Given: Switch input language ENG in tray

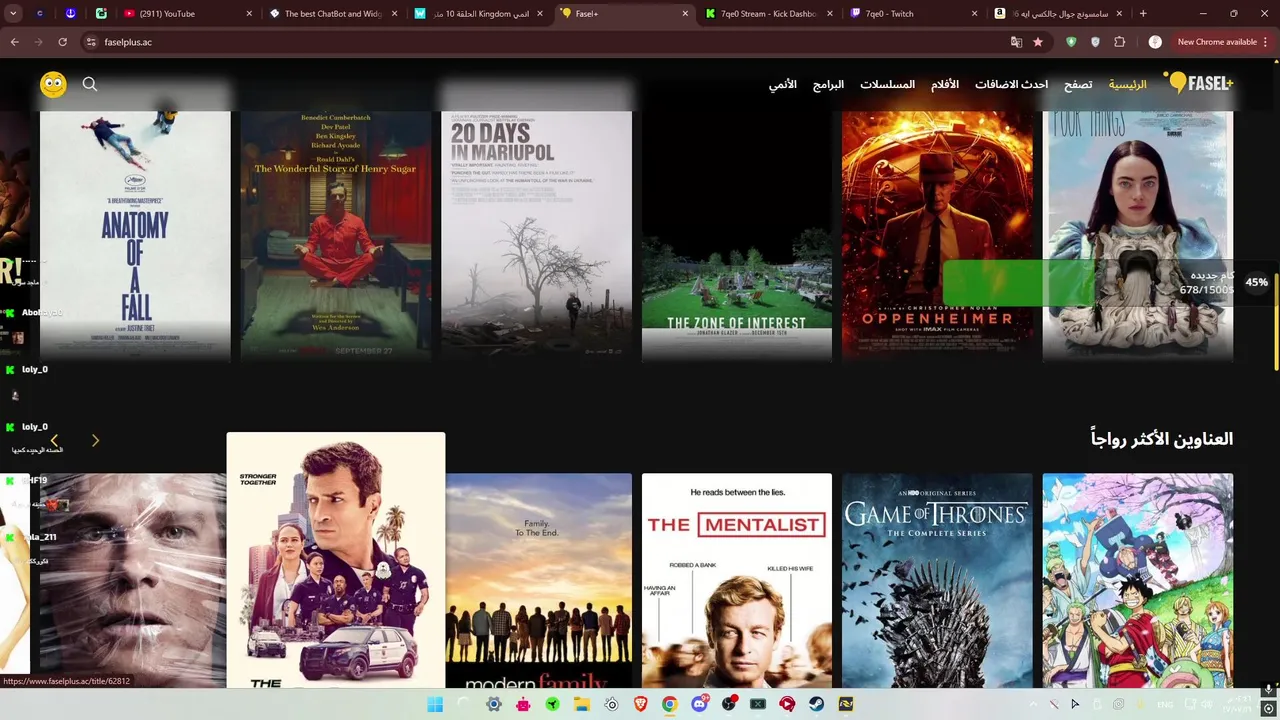Looking at the screenshot, I should point(1164,704).
